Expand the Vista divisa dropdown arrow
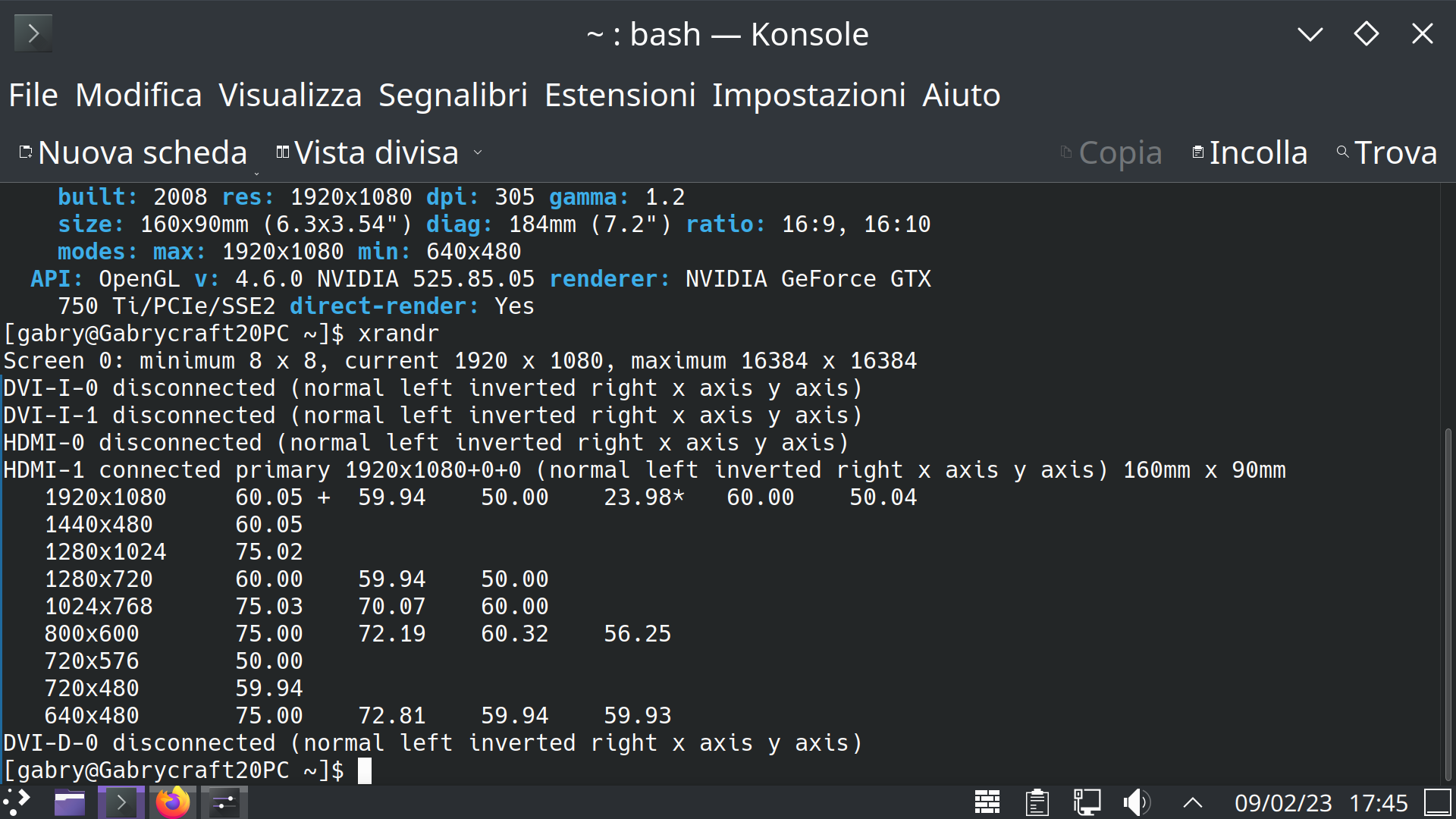 tap(478, 152)
